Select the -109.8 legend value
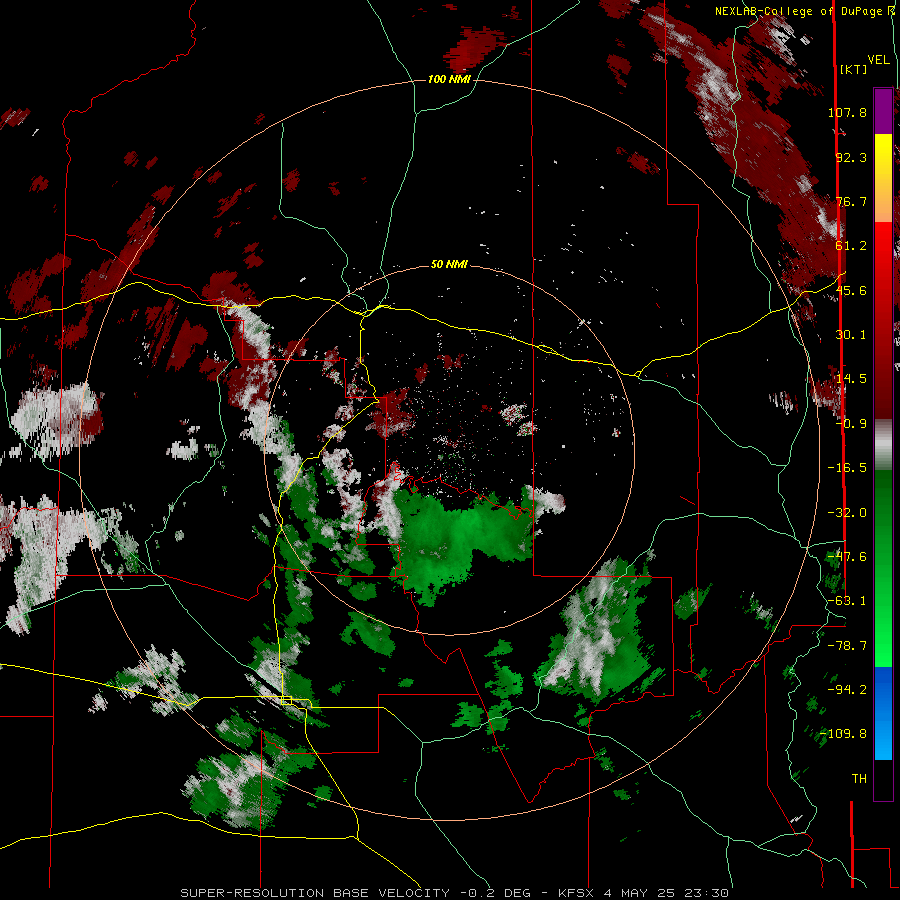 [844, 734]
